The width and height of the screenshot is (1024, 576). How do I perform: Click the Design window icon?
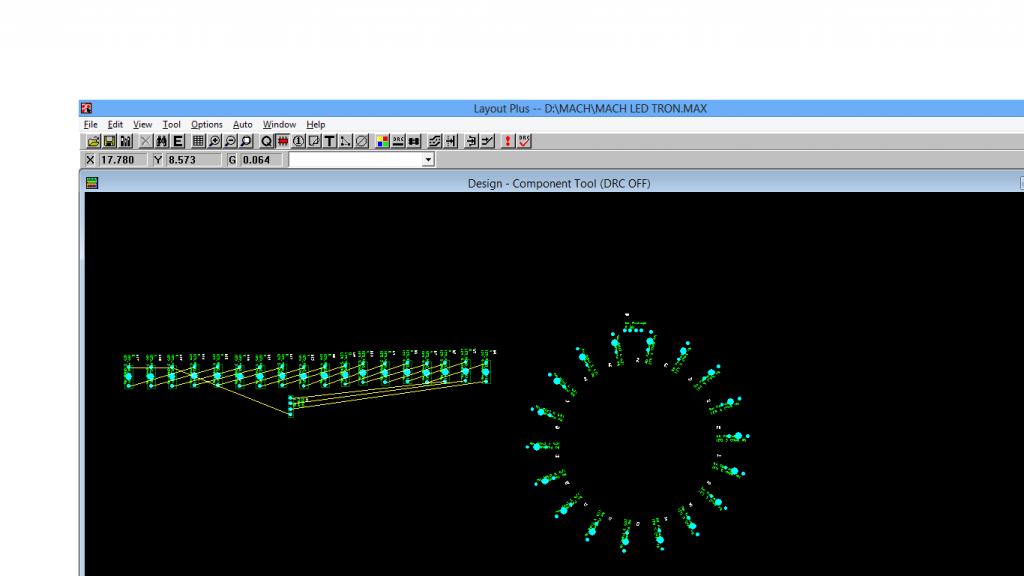coord(92,183)
